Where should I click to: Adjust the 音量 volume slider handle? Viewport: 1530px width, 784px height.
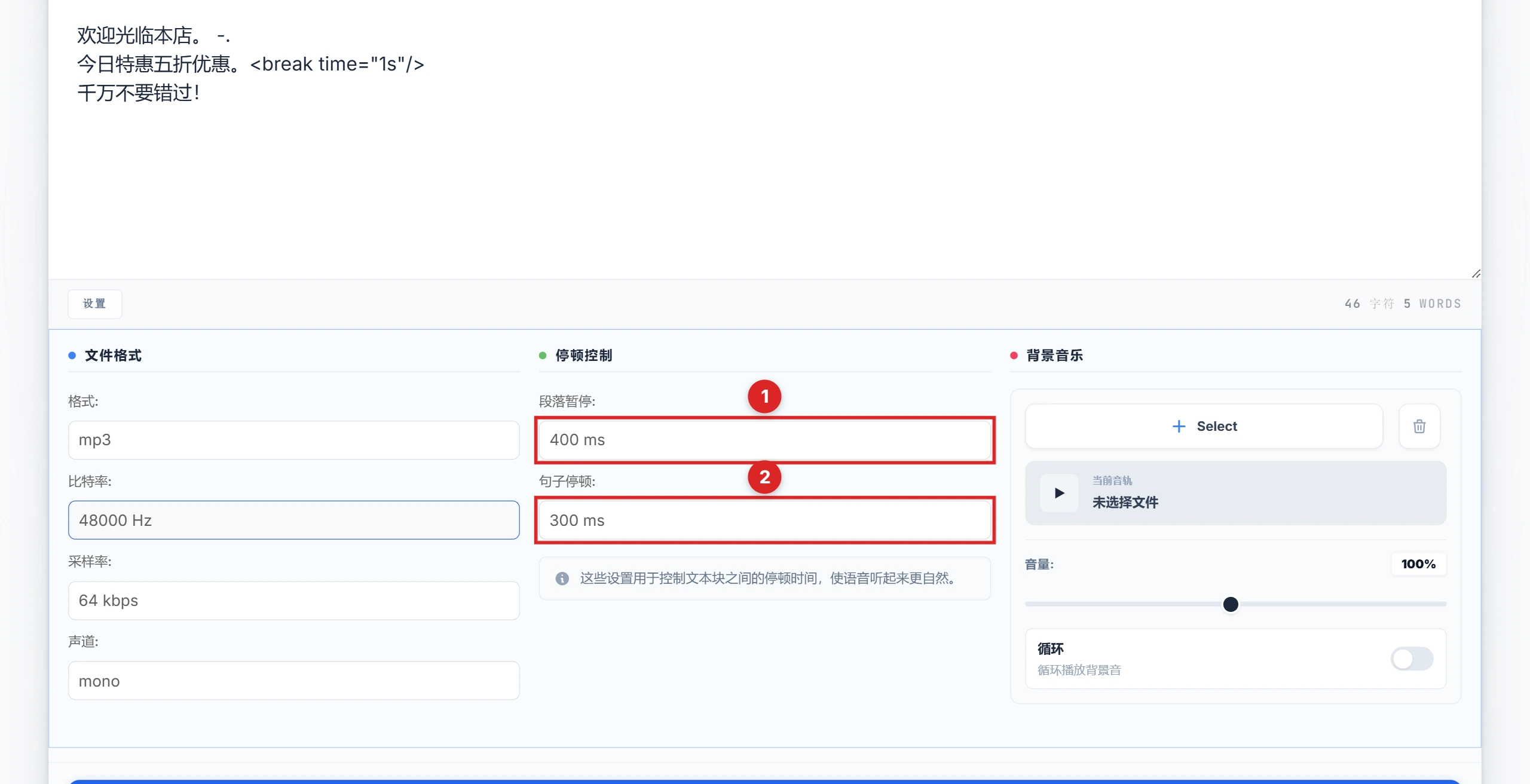point(1231,604)
